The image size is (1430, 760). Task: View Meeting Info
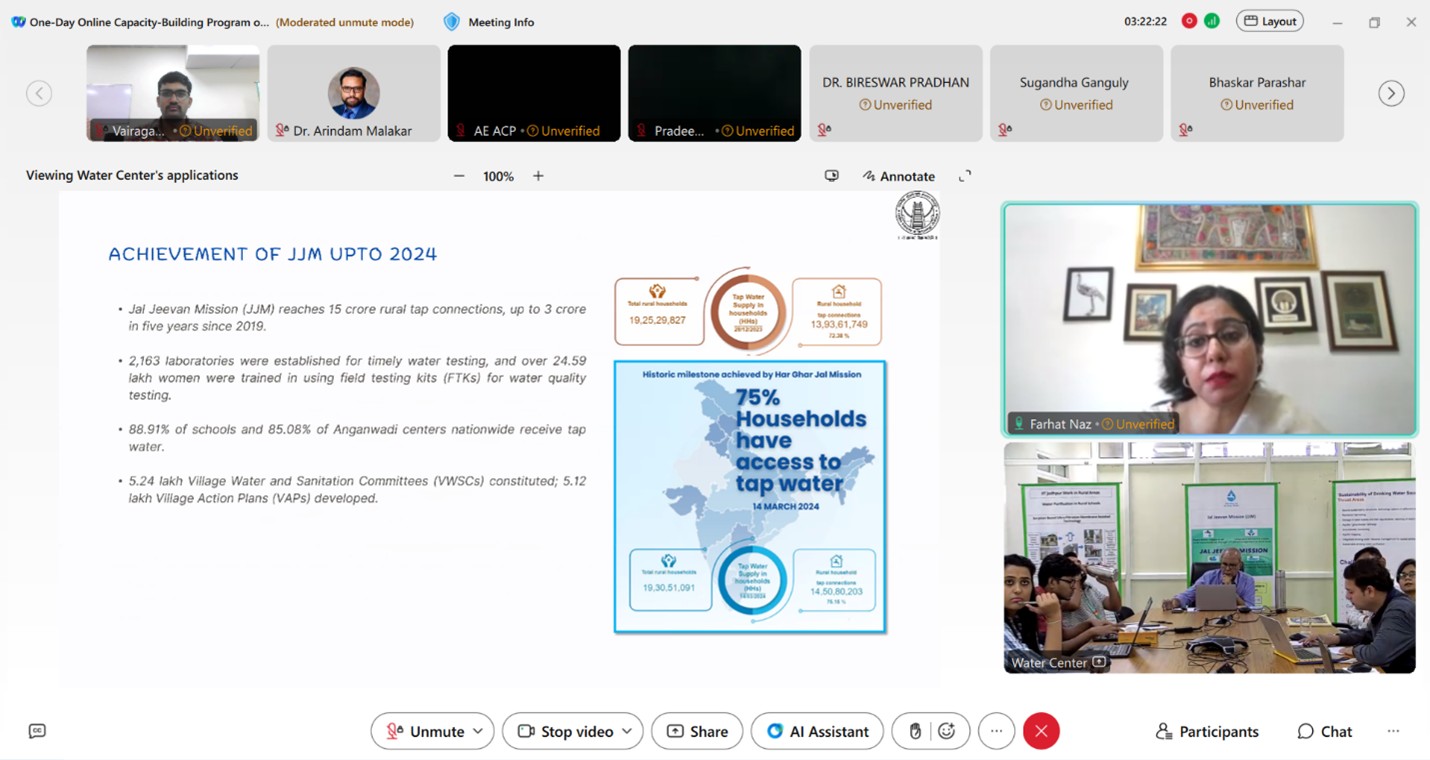pos(488,21)
